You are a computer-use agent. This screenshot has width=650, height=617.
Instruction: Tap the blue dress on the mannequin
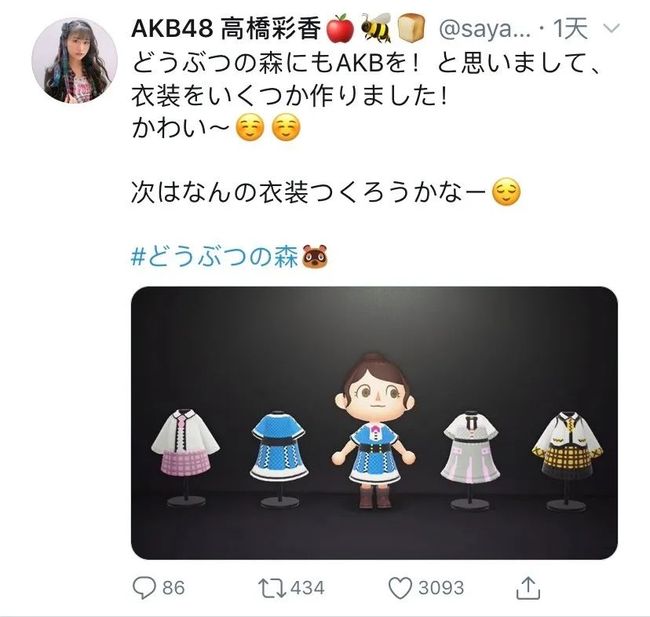click(279, 446)
